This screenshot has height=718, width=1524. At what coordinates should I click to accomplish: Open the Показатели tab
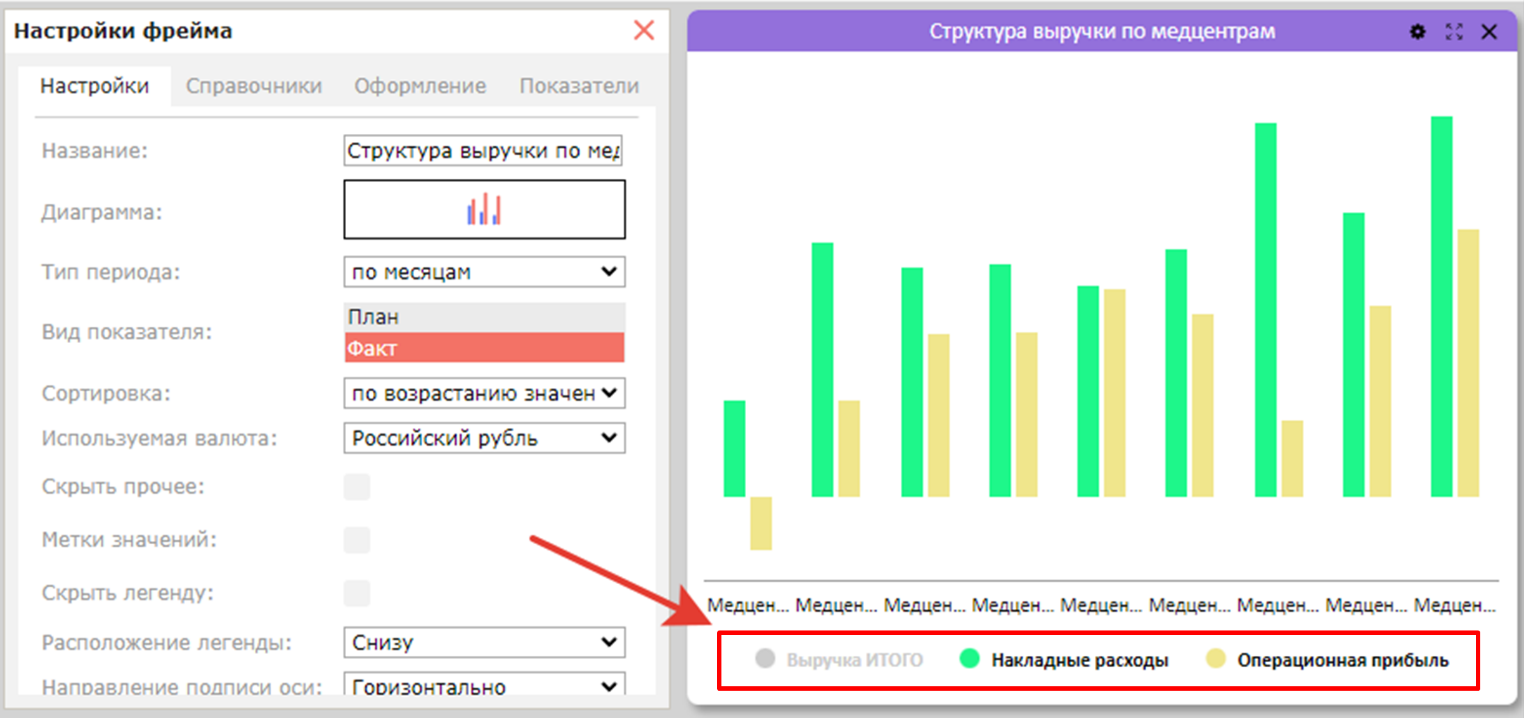(x=579, y=86)
